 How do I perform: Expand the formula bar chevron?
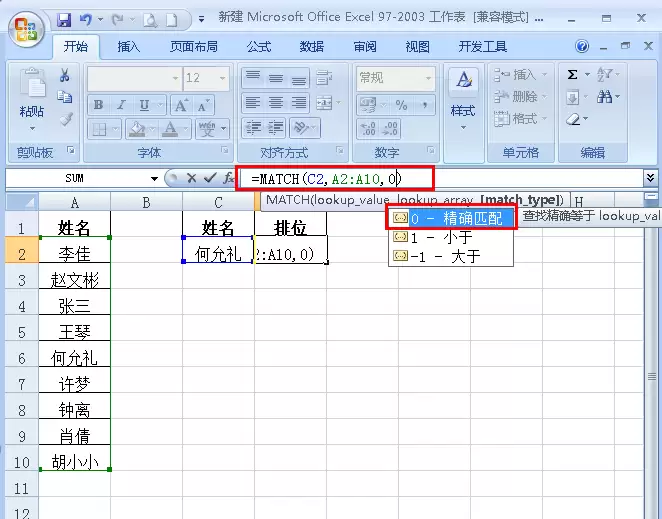[650, 178]
